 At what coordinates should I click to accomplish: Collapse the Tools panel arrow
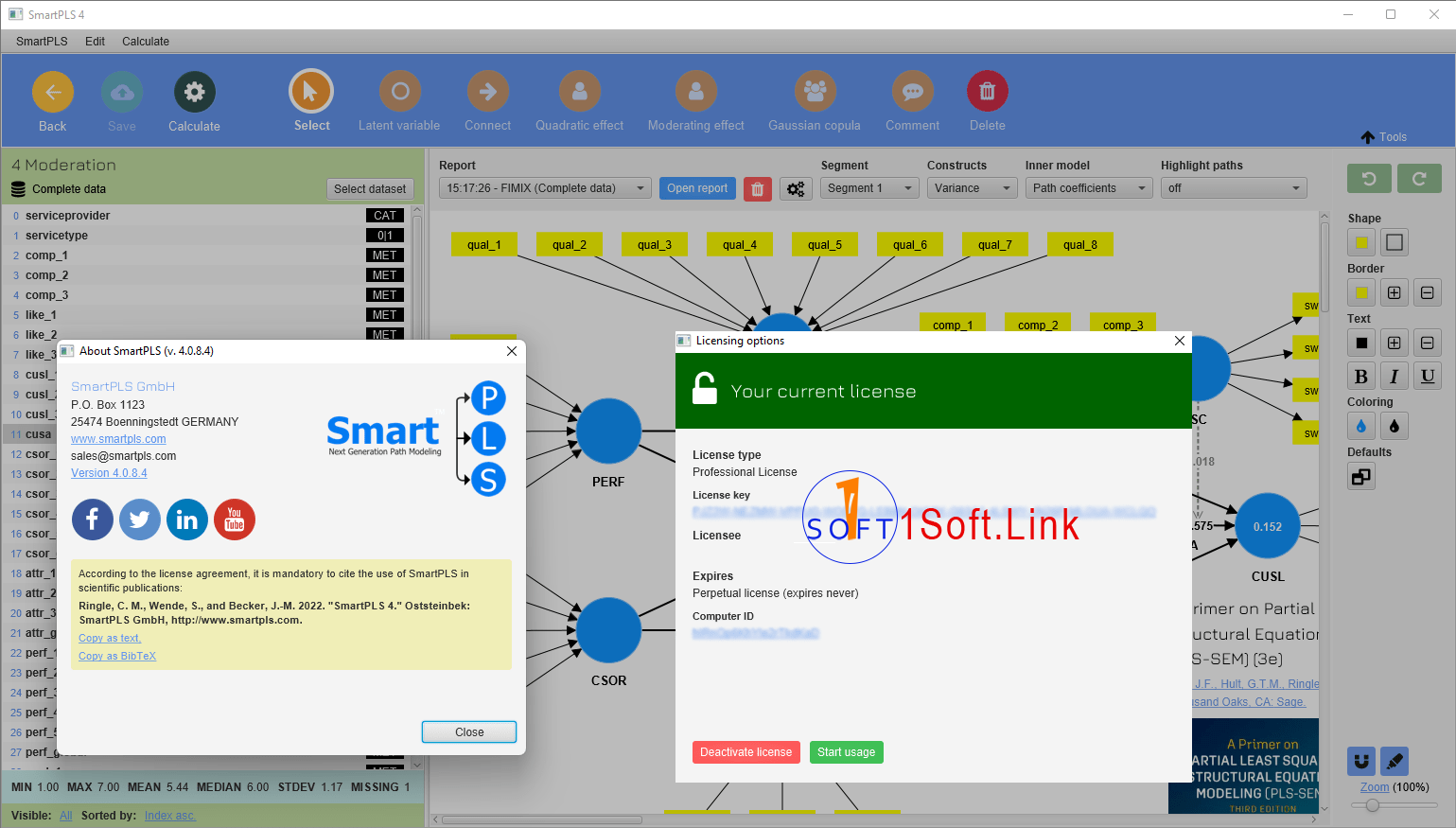pyautogui.click(x=1368, y=137)
